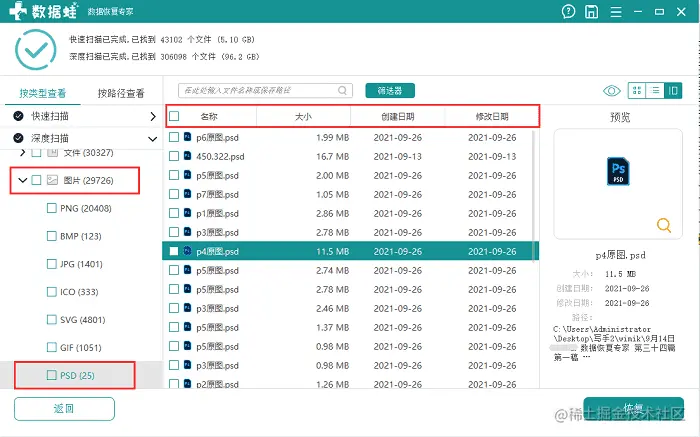Screen dimensions: 700x437
Task: Select the p2原图.psd row
Action: [350, 383]
